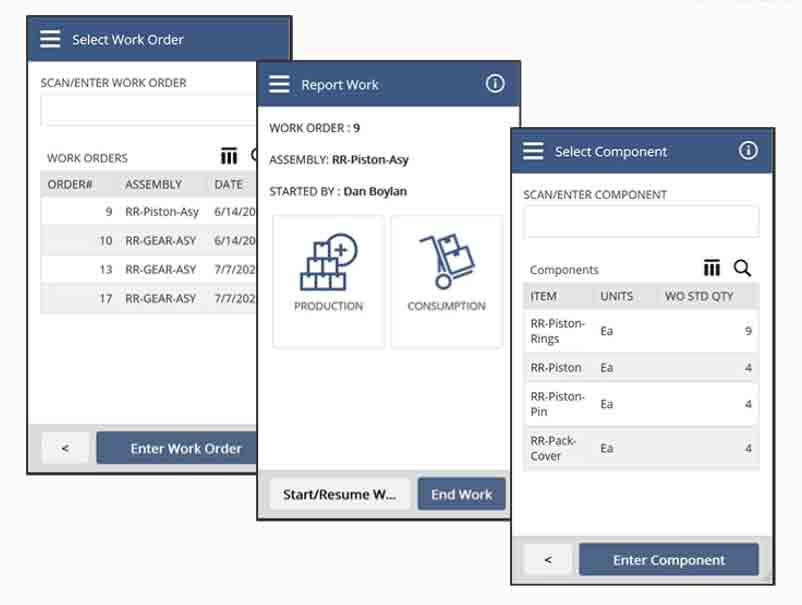Select the Production tile

(328, 281)
